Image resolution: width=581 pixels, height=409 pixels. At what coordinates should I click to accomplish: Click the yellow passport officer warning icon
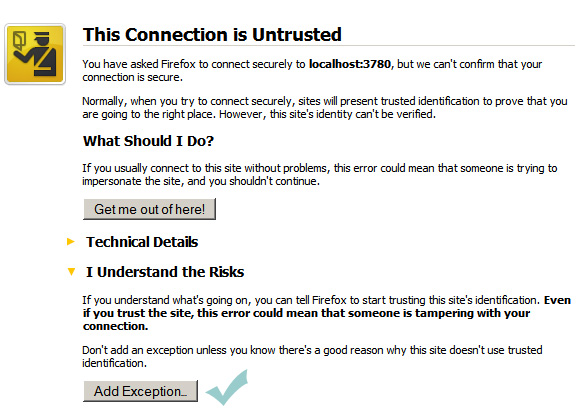pyautogui.click(x=35, y=54)
